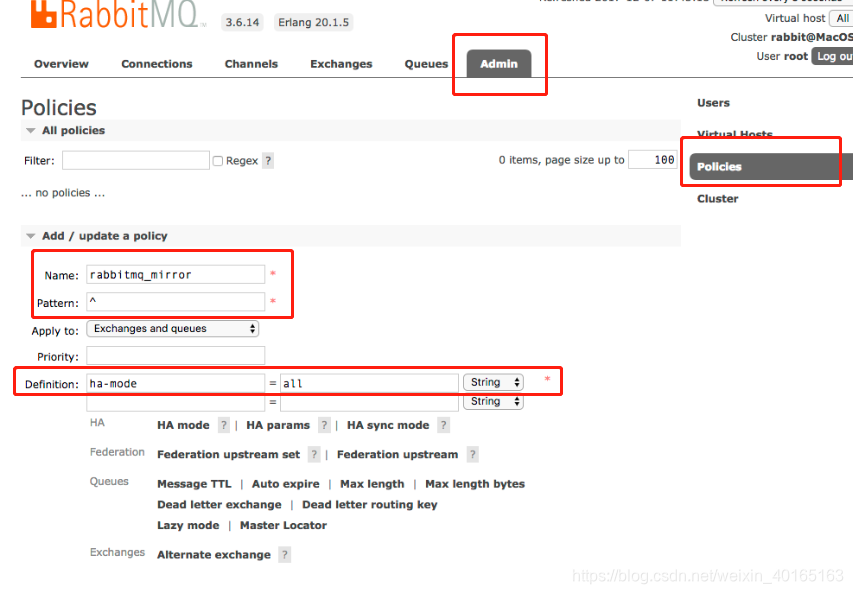The width and height of the screenshot is (853, 594).
Task: Enable the Regex filter checkbox
Action: [216, 160]
